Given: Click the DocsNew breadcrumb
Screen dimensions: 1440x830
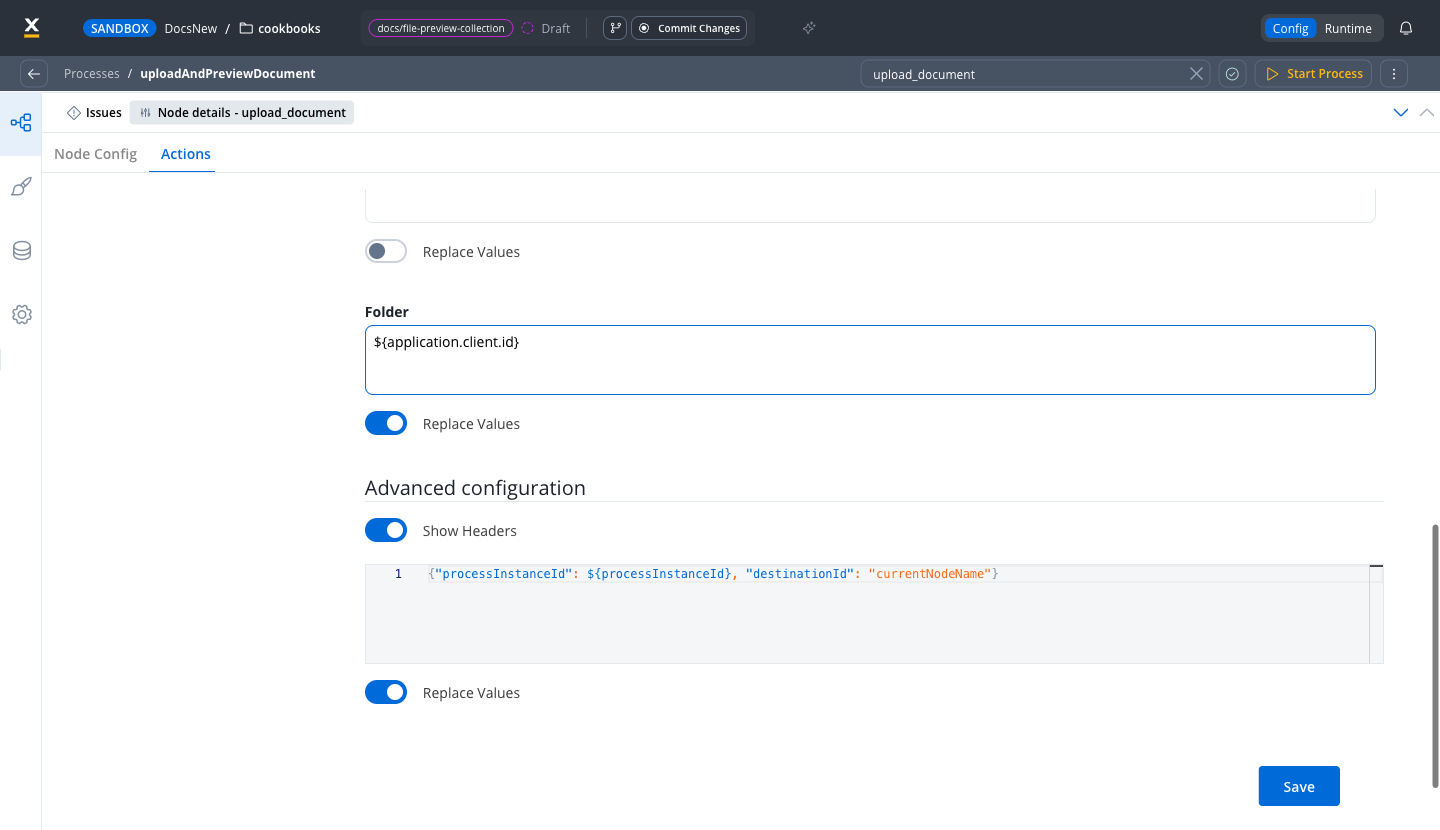Looking at the screenshot, I should tap(191, 28).
